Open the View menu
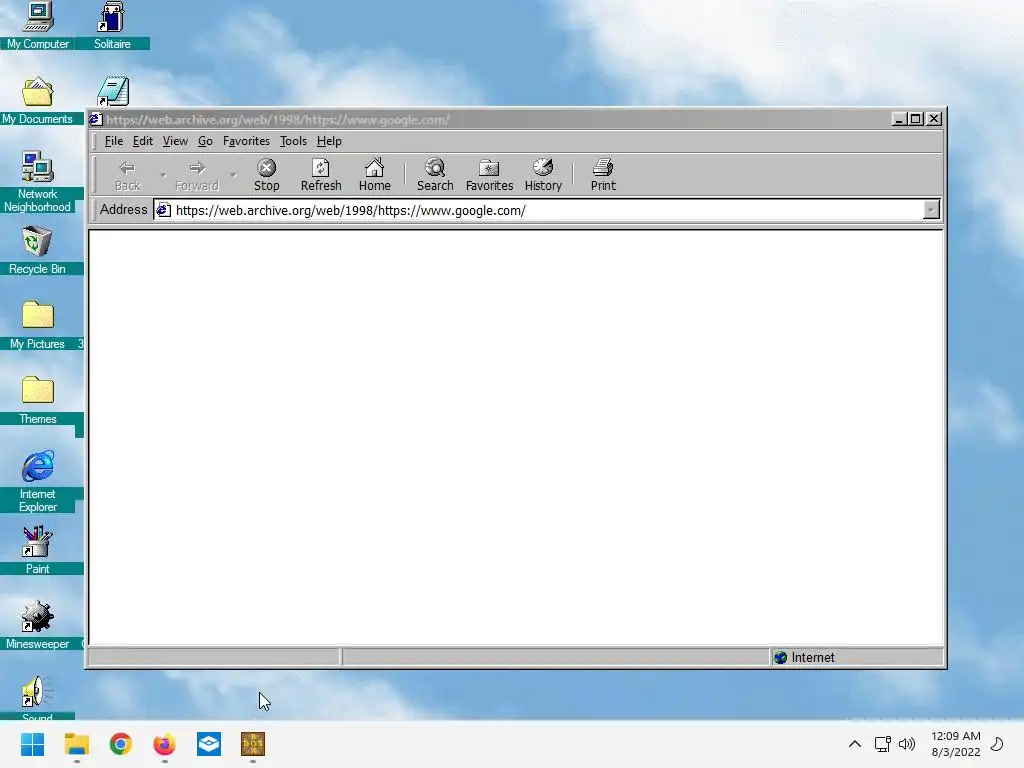This screenshot has height=768, width=1024. pyautogui.click(x=175, y=141)
